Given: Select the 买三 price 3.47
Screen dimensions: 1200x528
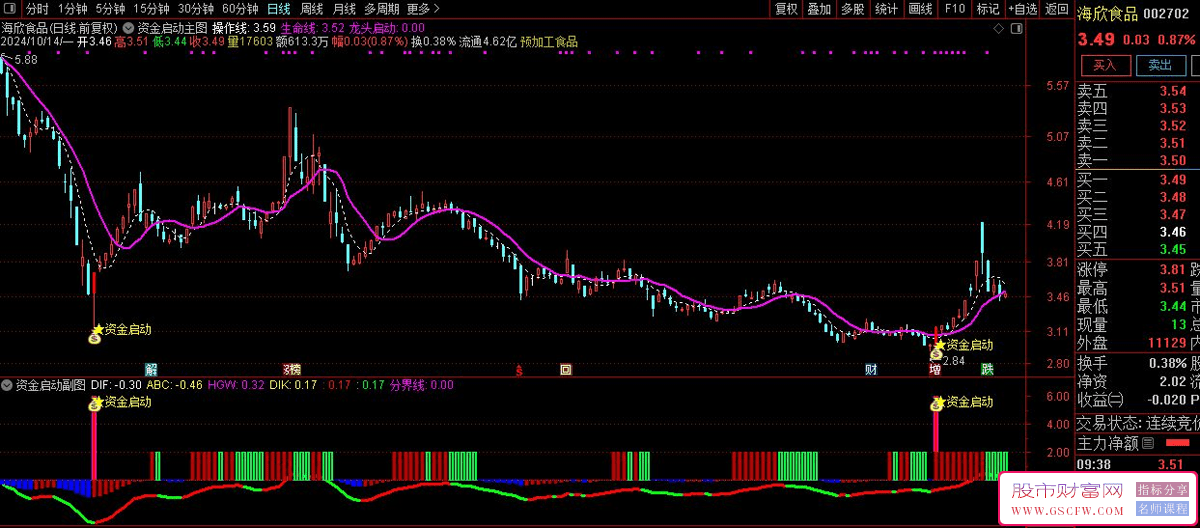Looking at the screenshot, I should tap(1173, 214).
